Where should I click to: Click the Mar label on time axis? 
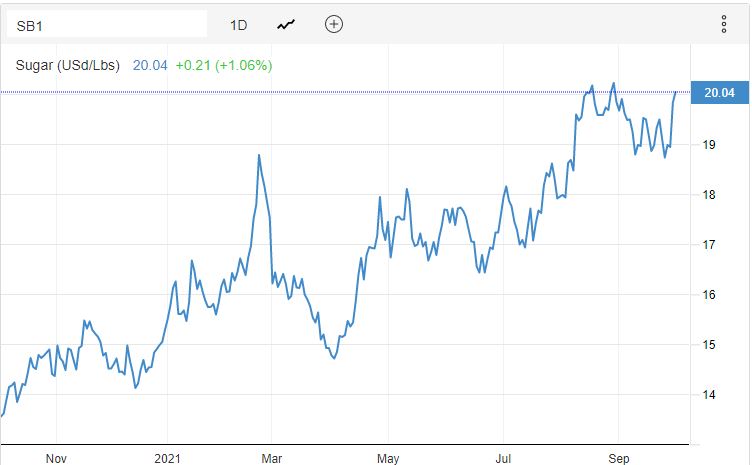pos(271,458)
